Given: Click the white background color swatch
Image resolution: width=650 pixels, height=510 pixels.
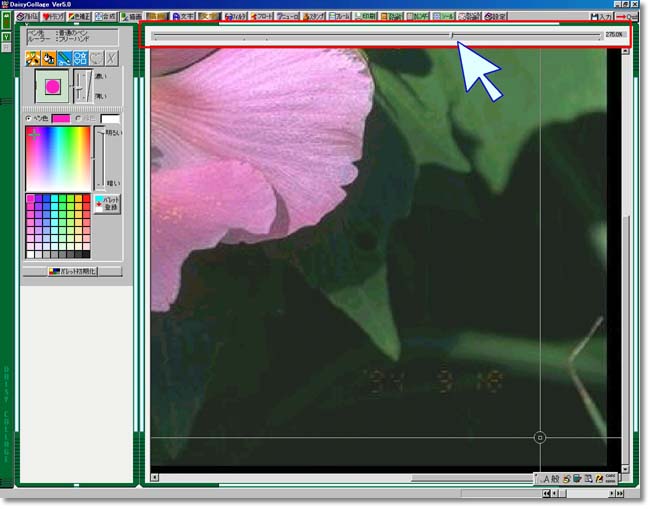Looking at the screenshot, I should click(110, 119).
